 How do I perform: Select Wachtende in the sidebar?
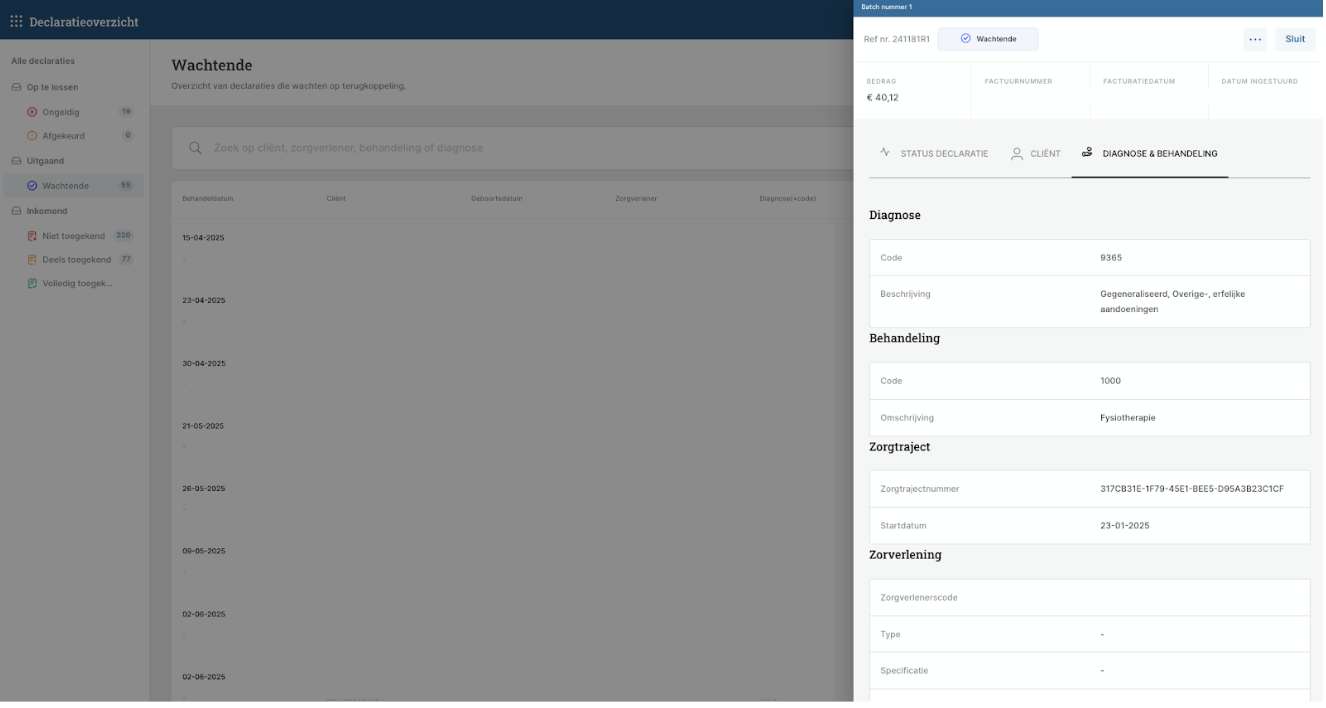pos(65,186)
